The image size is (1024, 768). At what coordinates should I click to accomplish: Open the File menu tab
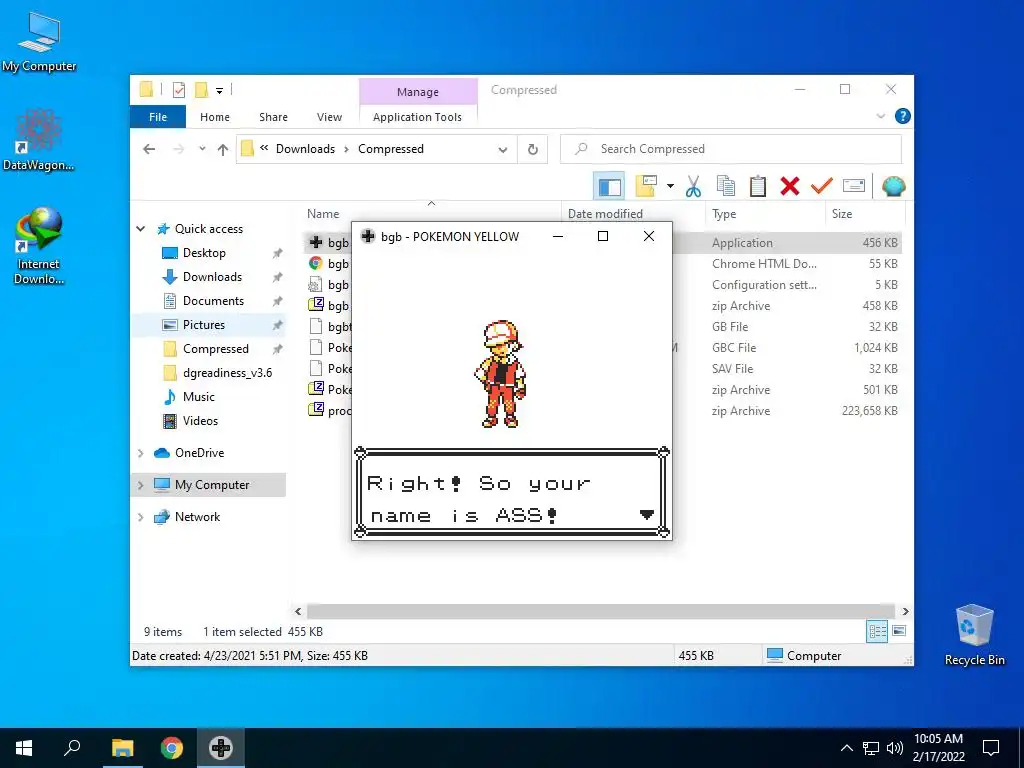pos(158,117)
